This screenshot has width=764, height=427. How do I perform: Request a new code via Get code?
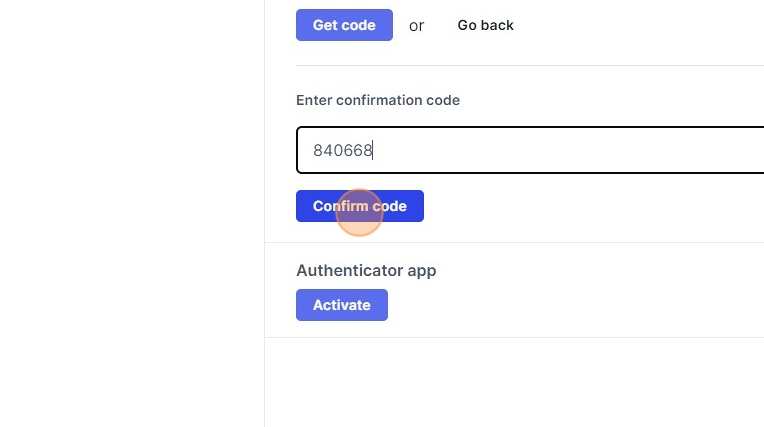point(344,25)
